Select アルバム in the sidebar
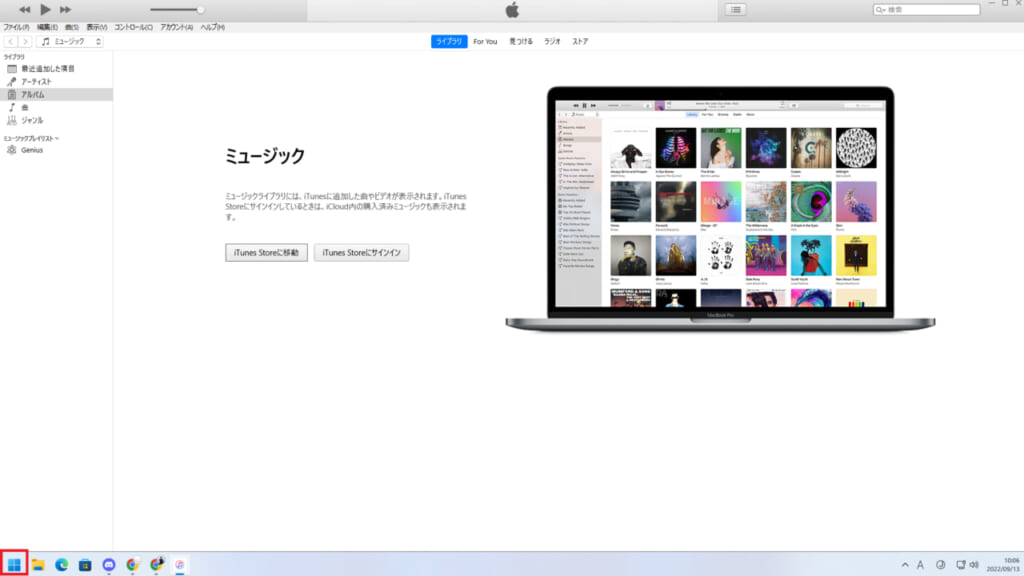This screenshot has width=1024, height=576. pyautogui.click(x=56, y=95)
